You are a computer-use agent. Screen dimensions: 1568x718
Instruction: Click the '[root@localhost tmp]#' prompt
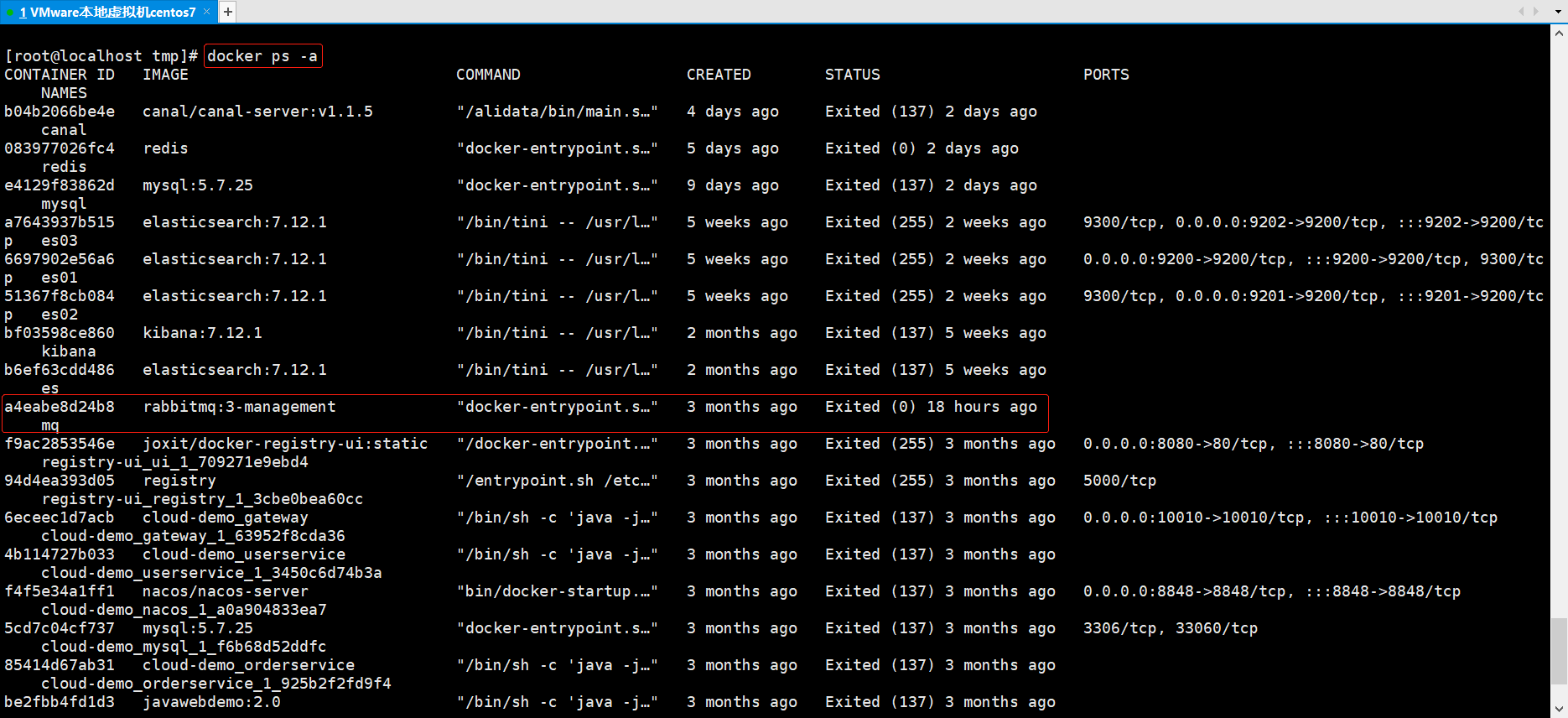(101, 56)
